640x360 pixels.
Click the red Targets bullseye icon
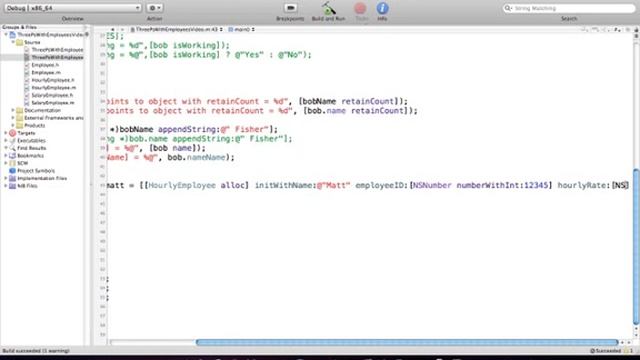pos(13,133)
